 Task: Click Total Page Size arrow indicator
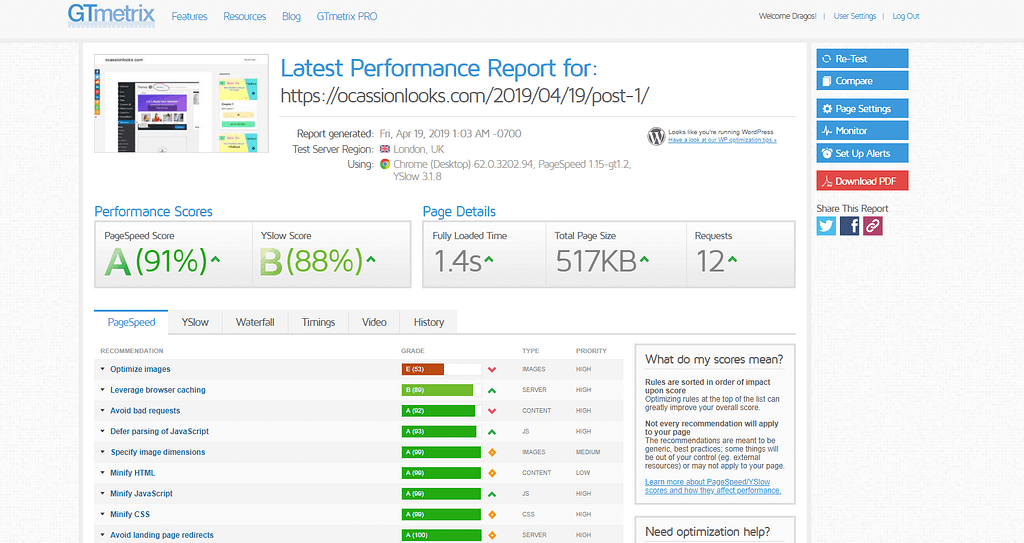[645, 260]
